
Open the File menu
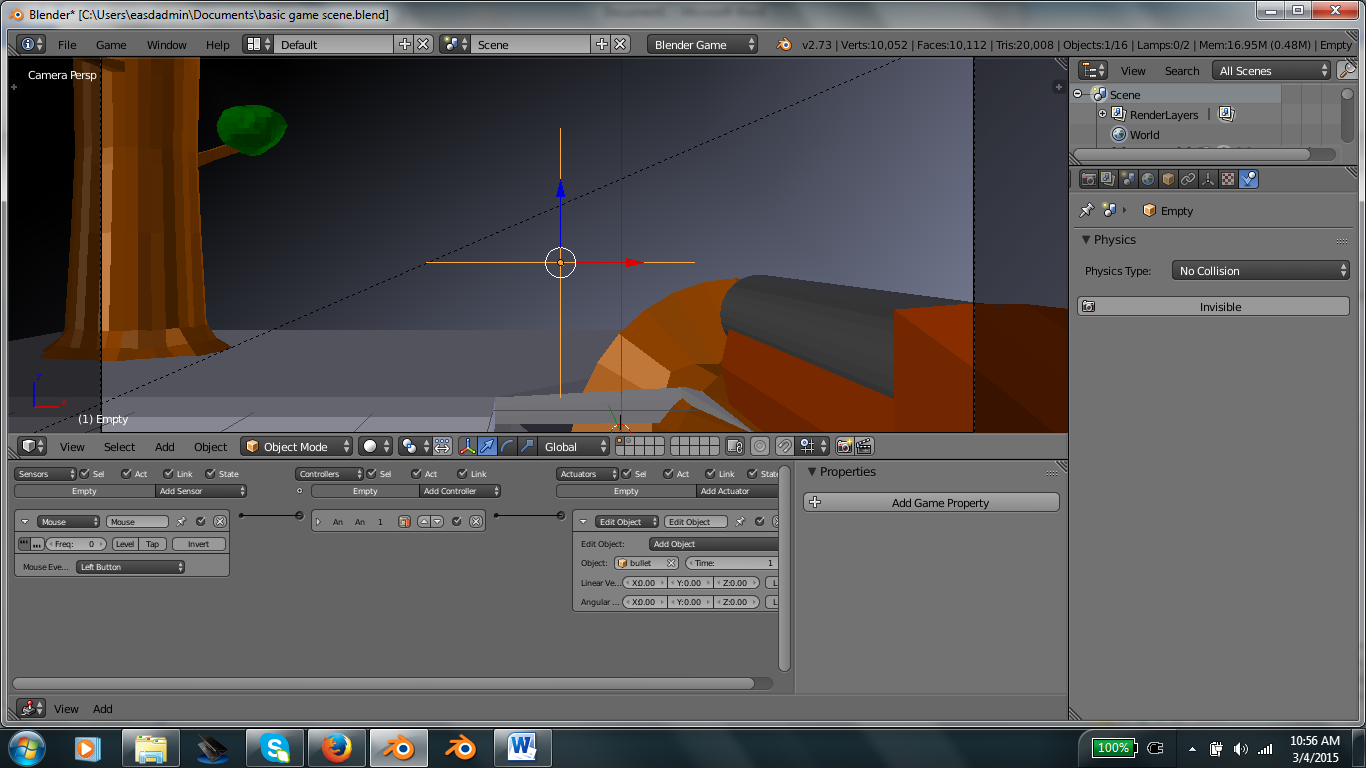[x=67, y=45]
